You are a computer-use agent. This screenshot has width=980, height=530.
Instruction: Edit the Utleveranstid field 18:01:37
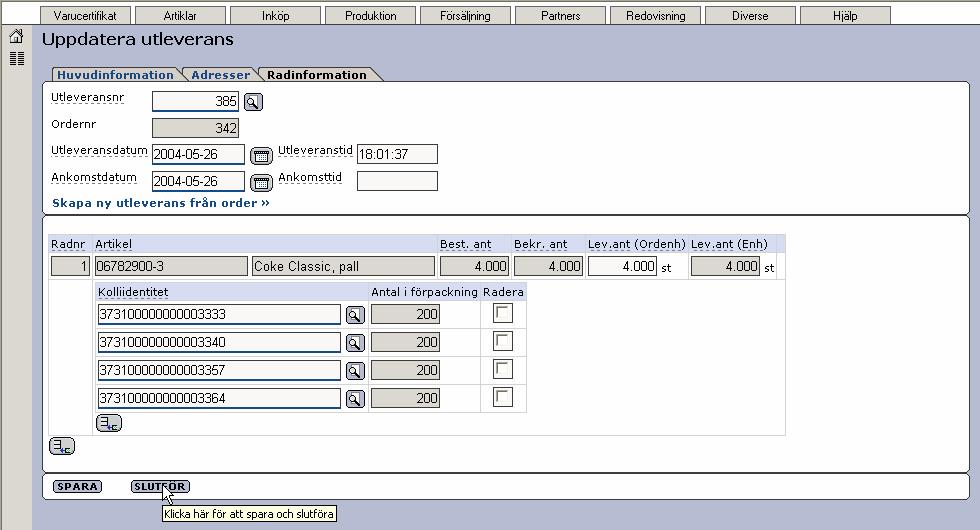point(398,154)
